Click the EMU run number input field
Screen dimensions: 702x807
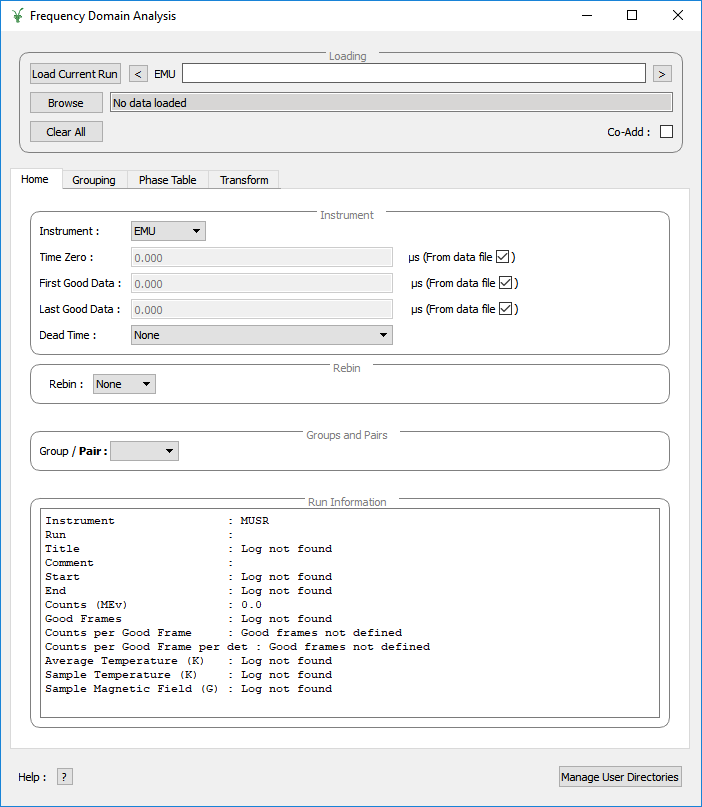click(x=413, y=74)
